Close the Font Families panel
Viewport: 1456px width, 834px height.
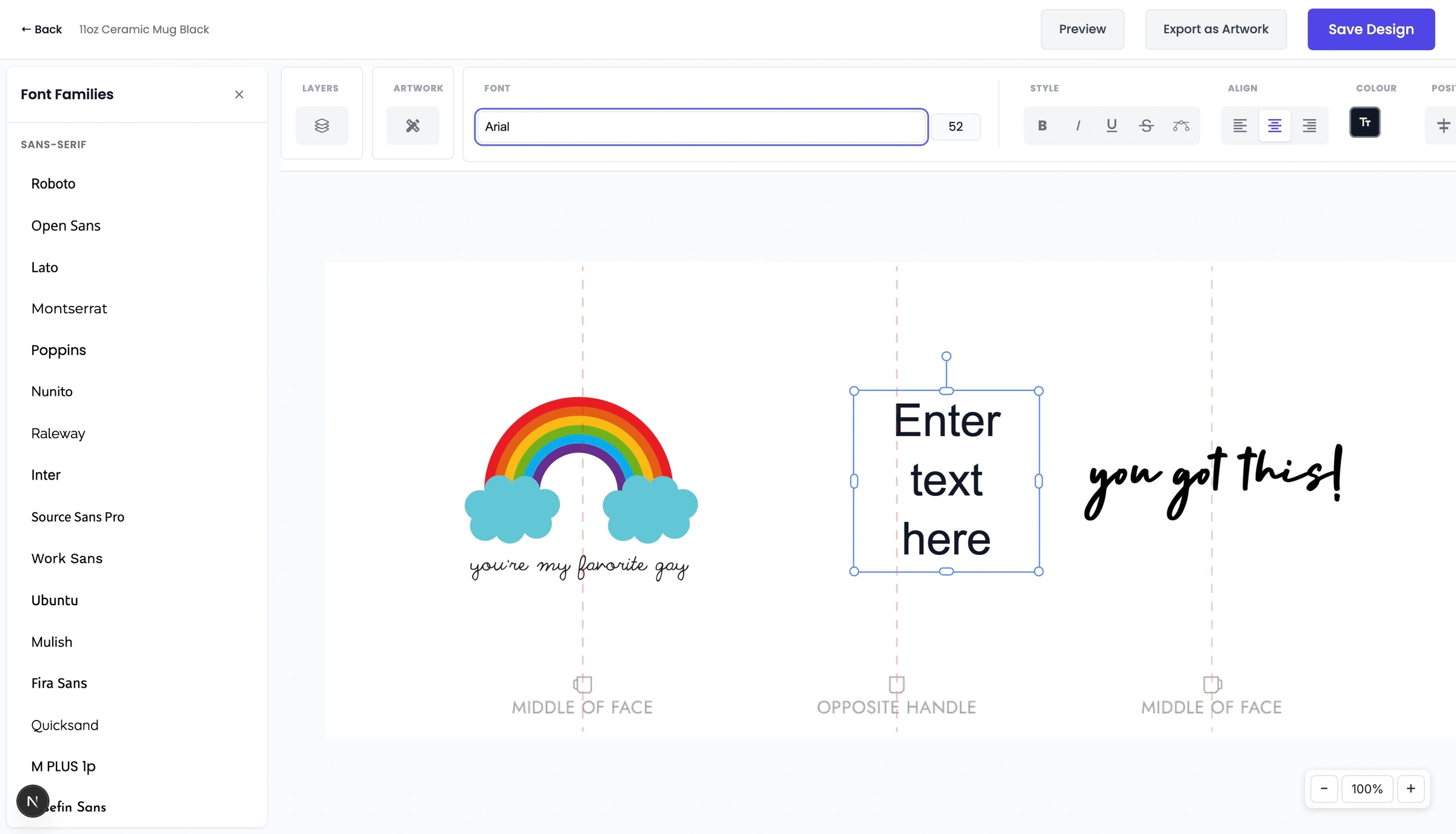(239, 94)
